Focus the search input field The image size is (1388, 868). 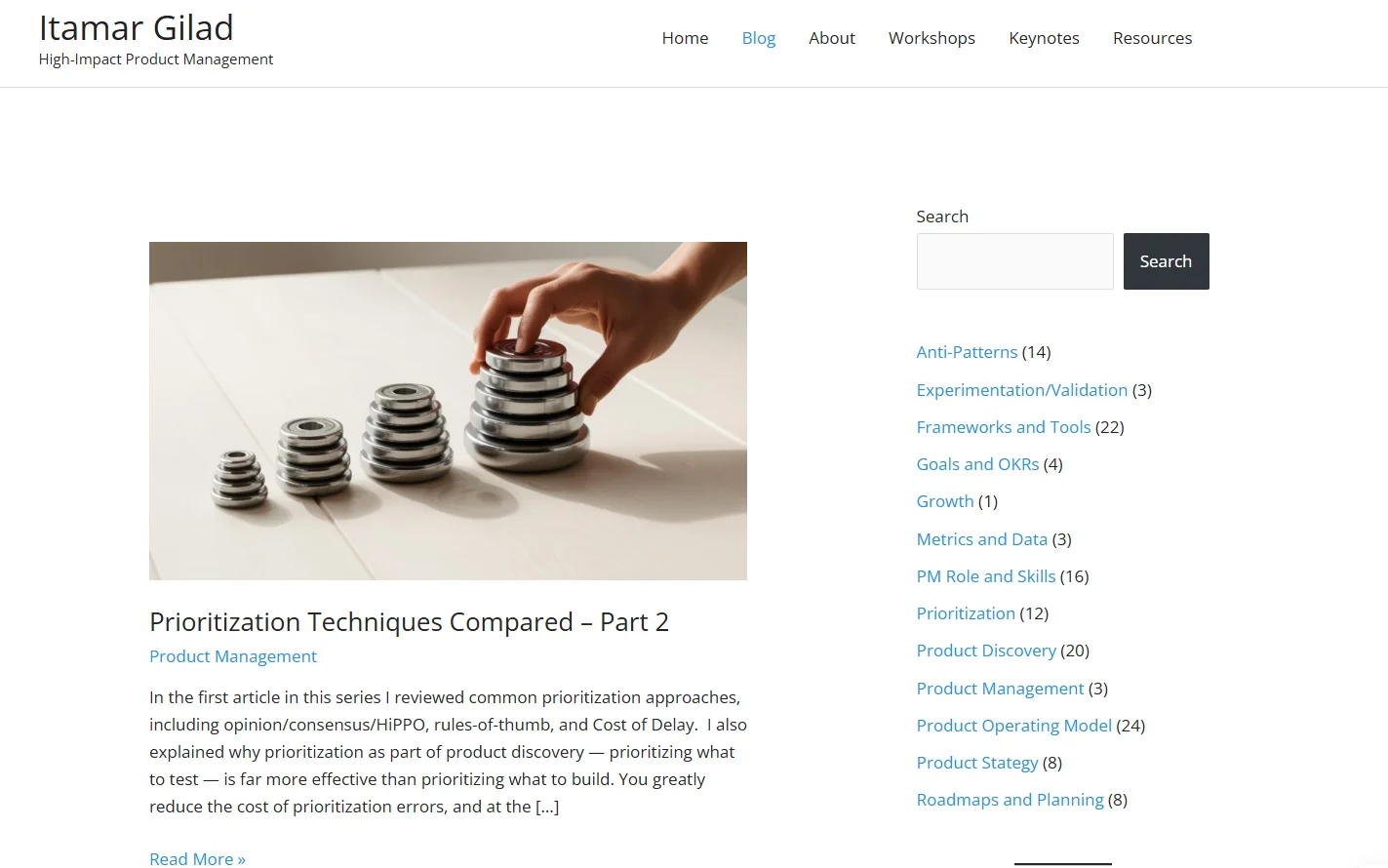tap(1014, 261)
